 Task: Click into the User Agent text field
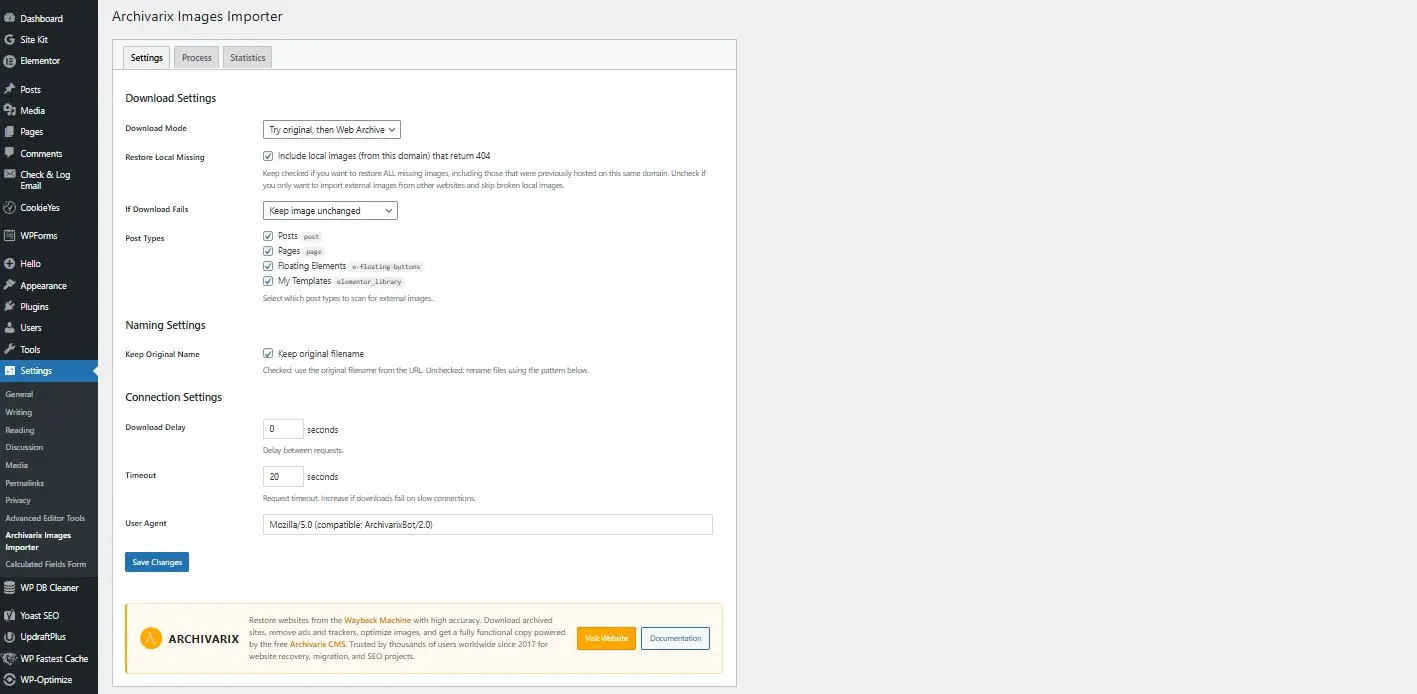pos(487,525)
